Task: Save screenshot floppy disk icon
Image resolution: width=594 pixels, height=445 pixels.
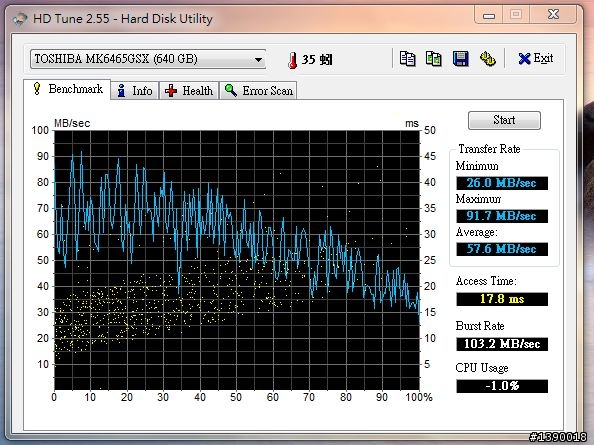Action: coord(461,59)
